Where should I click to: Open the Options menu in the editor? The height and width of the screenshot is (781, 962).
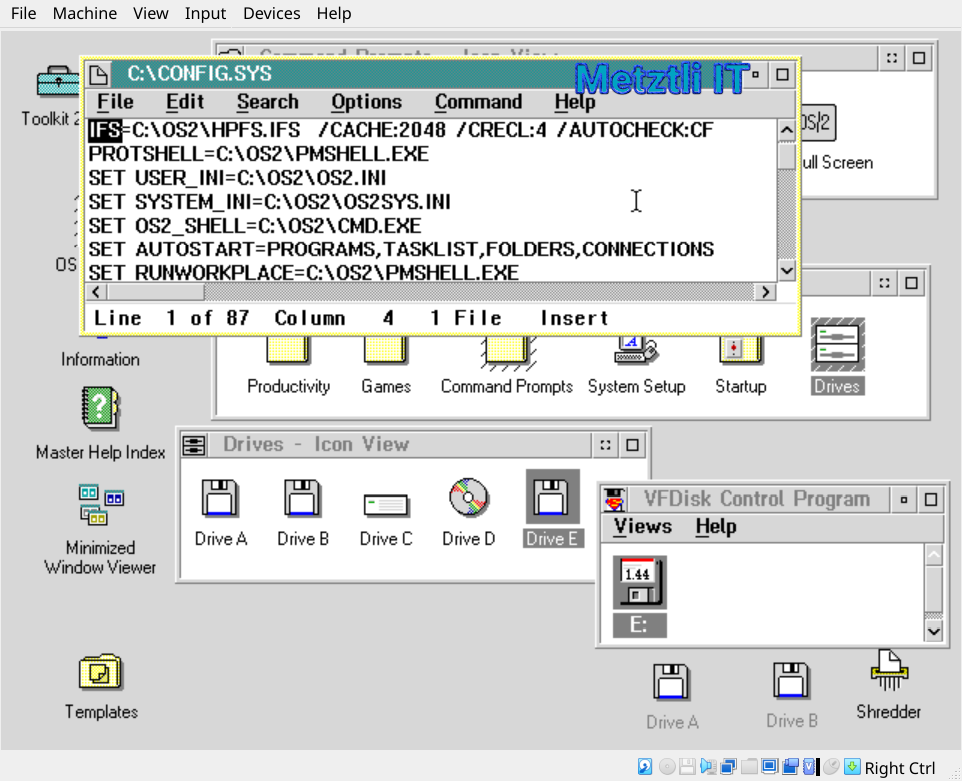point(366,102)
